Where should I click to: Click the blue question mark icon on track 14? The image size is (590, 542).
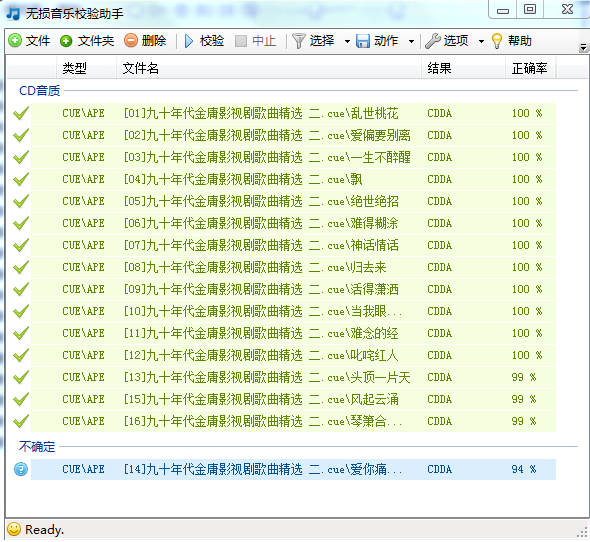[x=21, y=469]
